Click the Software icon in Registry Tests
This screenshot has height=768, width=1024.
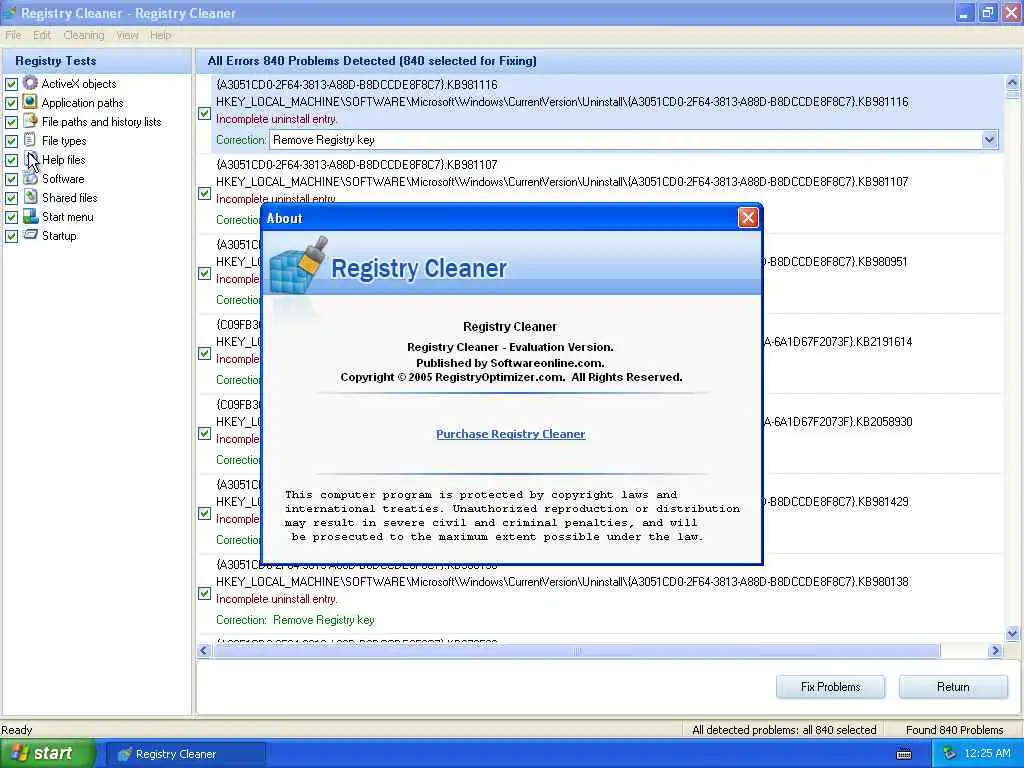pos(30,178)
